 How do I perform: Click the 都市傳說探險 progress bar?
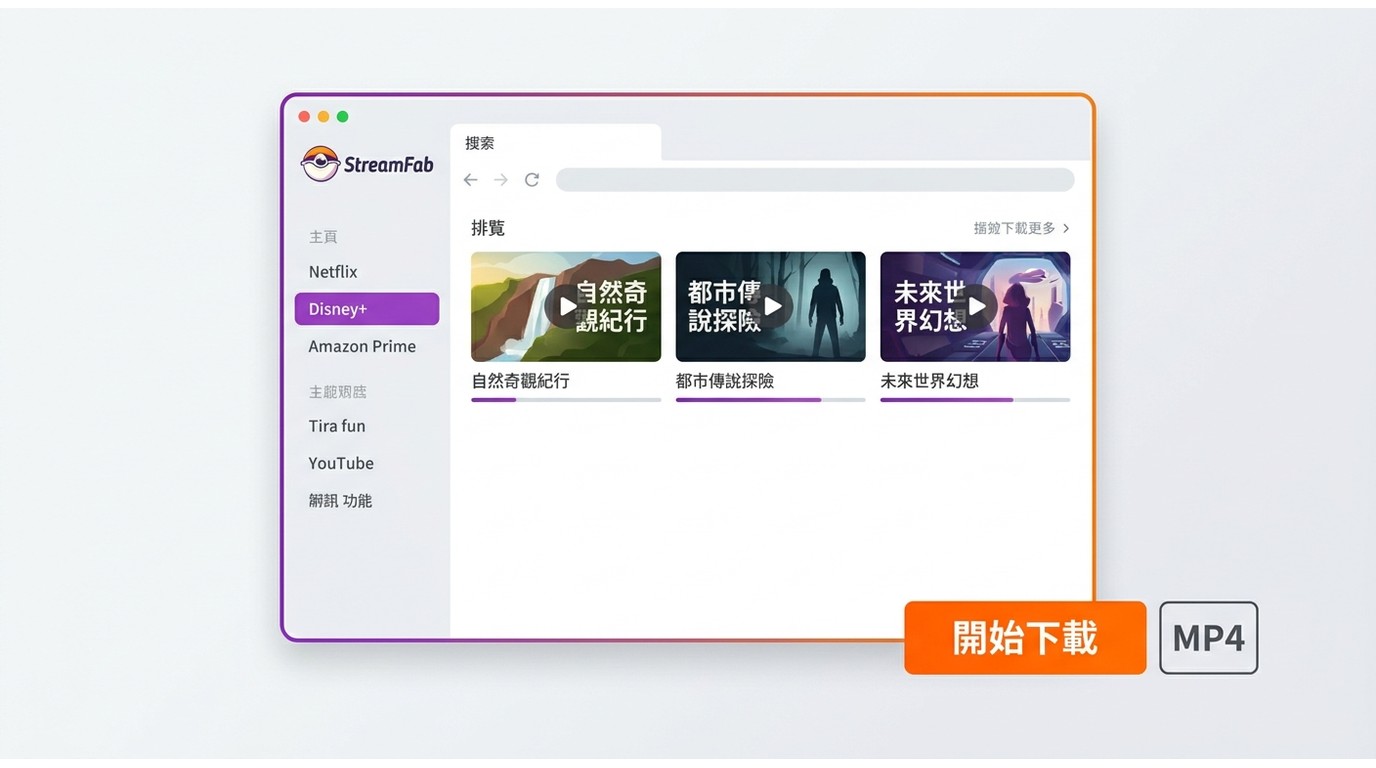tap(771, 400)
